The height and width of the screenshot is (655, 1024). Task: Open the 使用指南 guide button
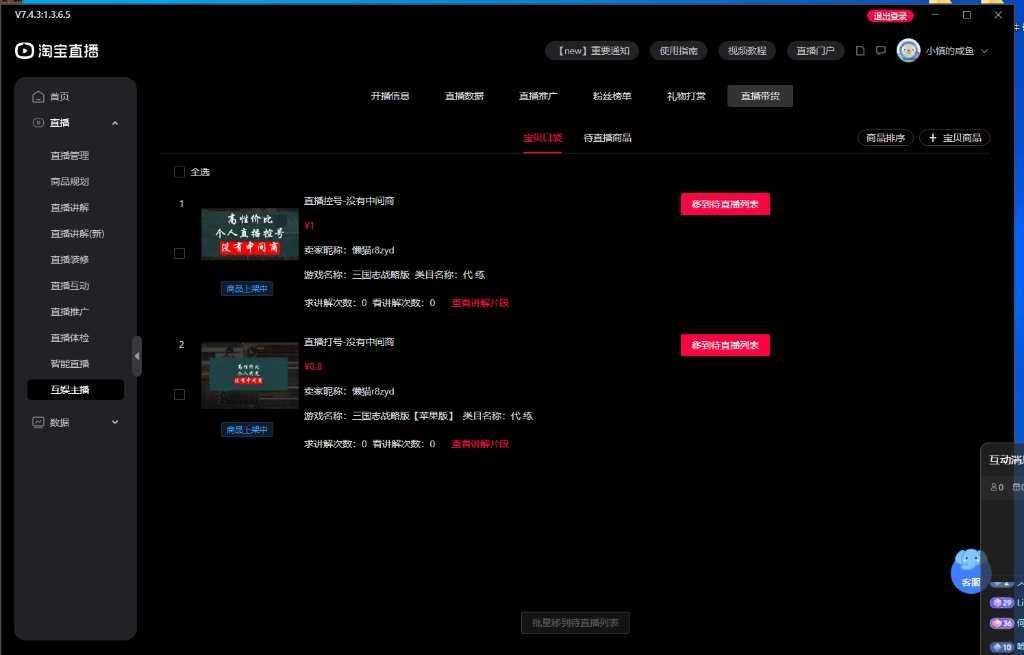679,51
